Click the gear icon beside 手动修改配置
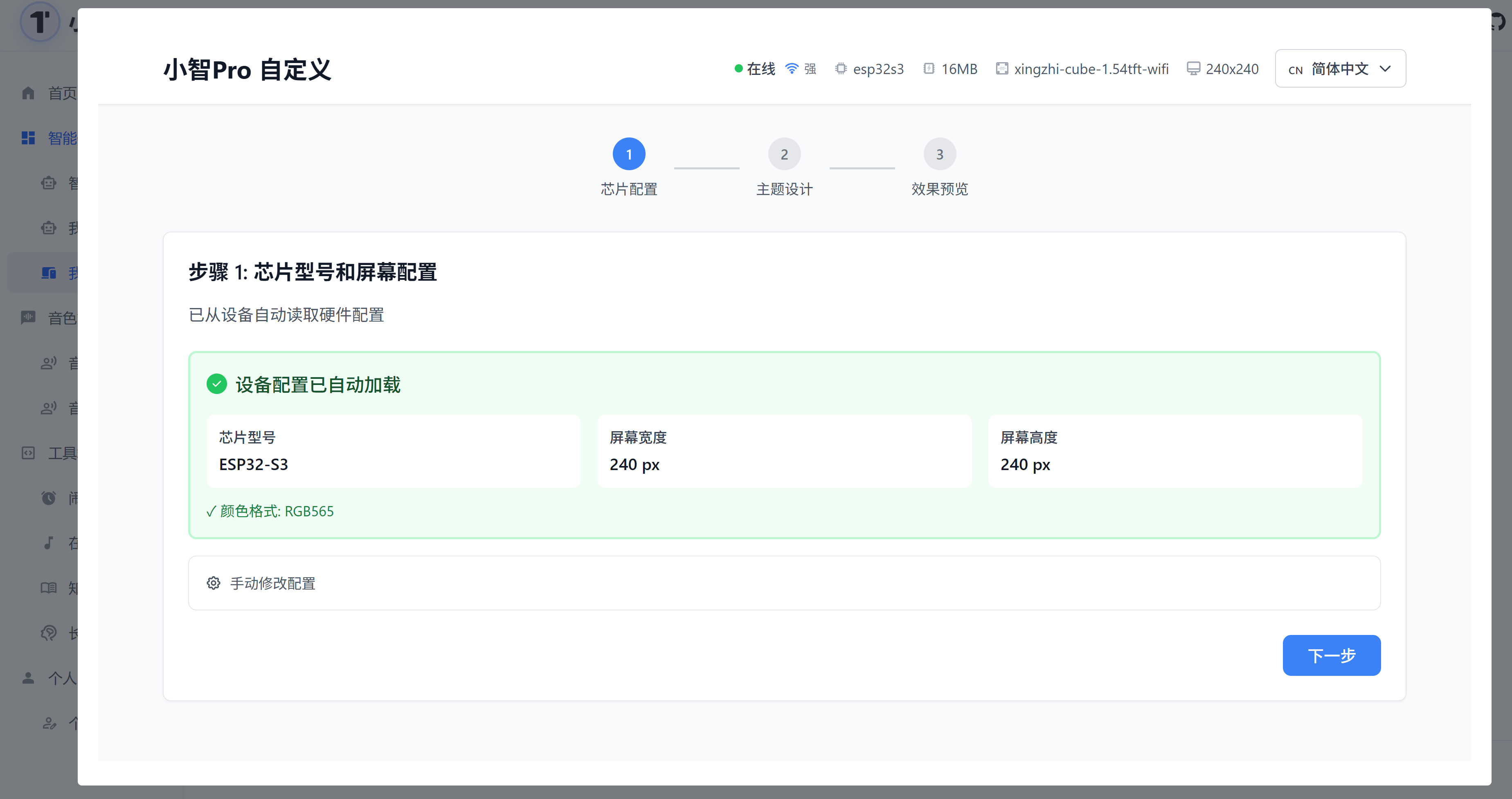The width and height of the screenshot is (1512, 799). pyautogui.click(x=214, y=583)
